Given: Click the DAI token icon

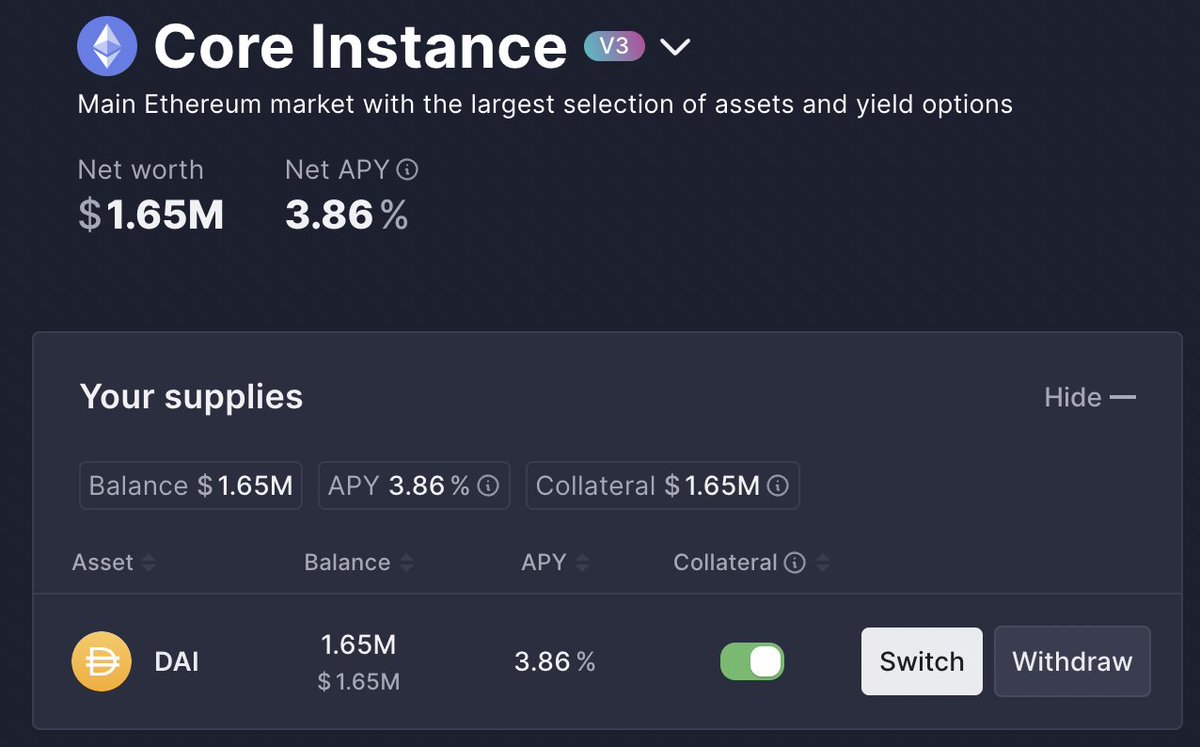Looking at the screenshot, I should click(101, 661).
